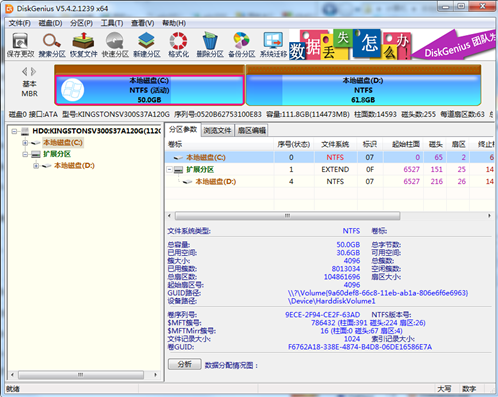Click the 总扇区数 value 104861696
Image resolution: width=498 pixels, height=397 pixels.
pyautogui.click(x=342, y=277)
